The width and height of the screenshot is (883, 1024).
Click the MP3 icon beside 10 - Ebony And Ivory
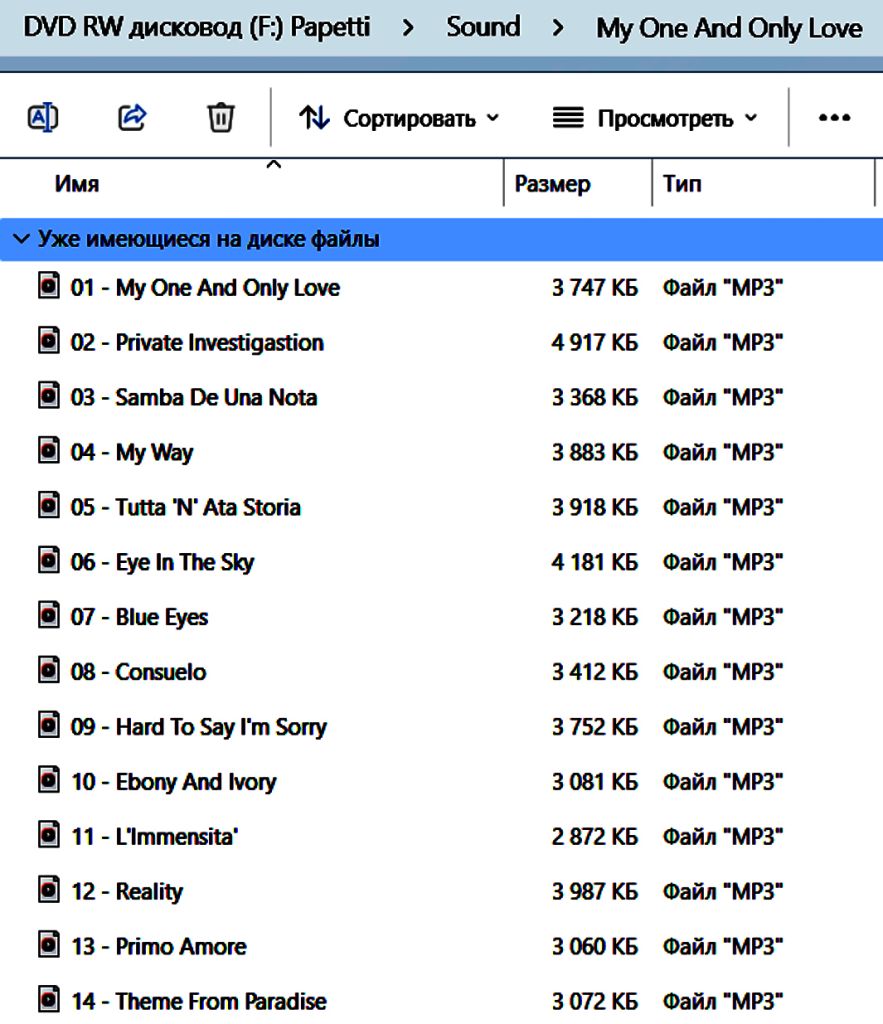click(x=49, y=779)
